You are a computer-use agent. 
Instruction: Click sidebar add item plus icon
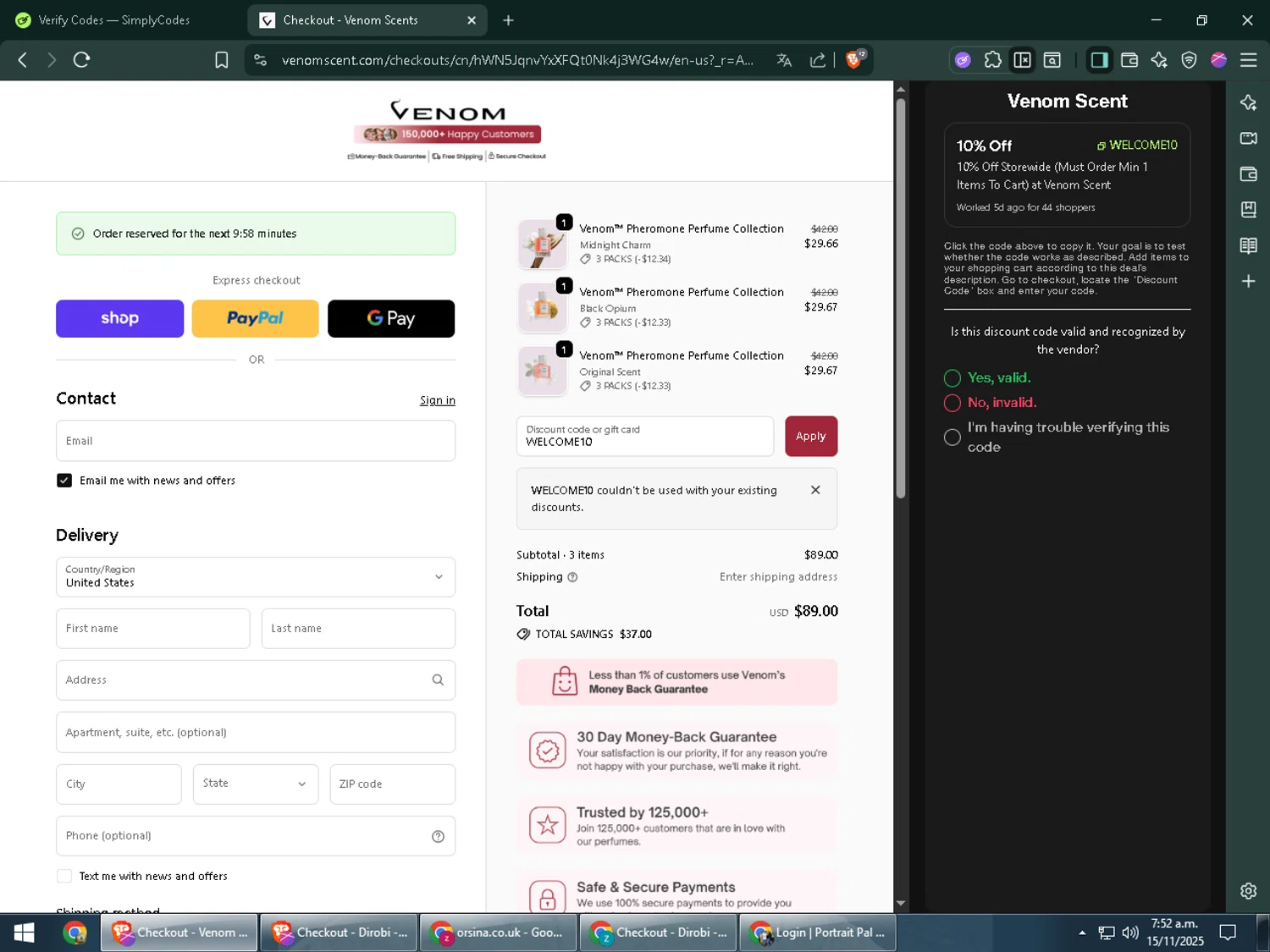pos(1248,281)
